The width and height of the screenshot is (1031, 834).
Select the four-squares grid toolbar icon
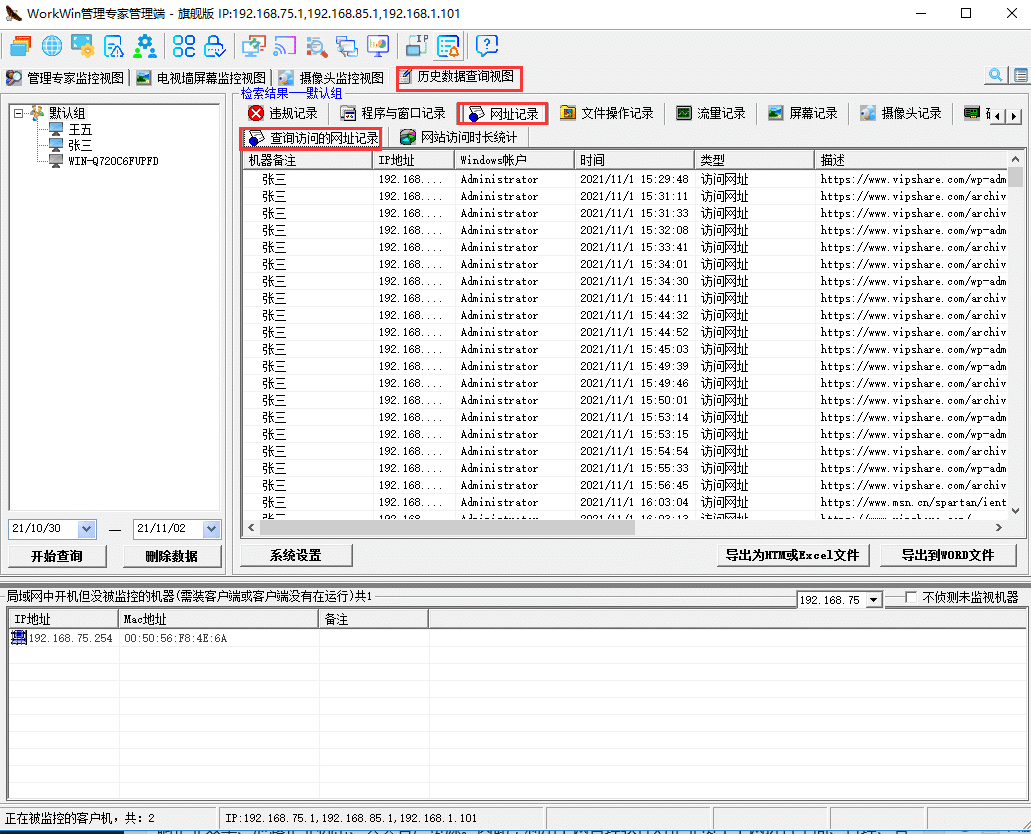point(184,46)
